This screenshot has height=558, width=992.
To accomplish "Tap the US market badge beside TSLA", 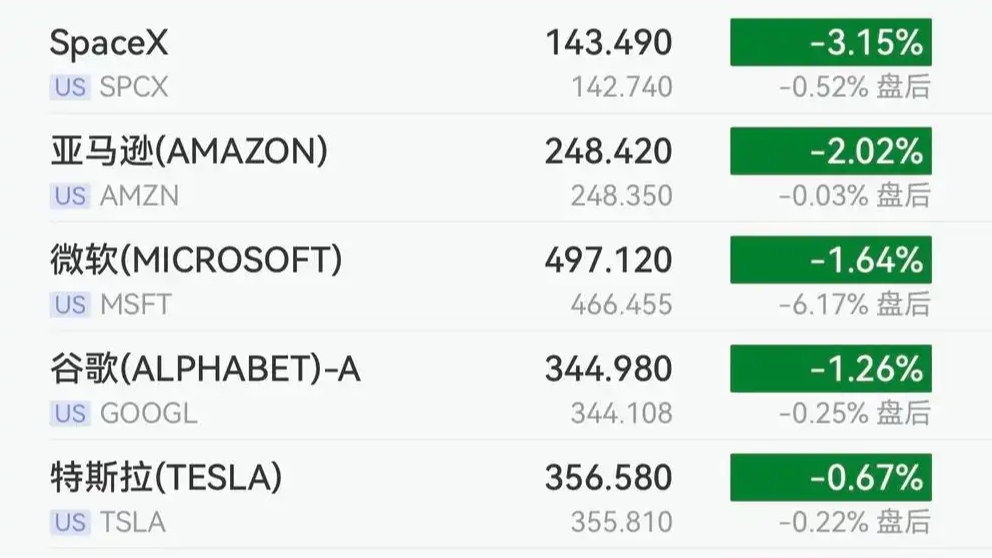I will [70, 523].
